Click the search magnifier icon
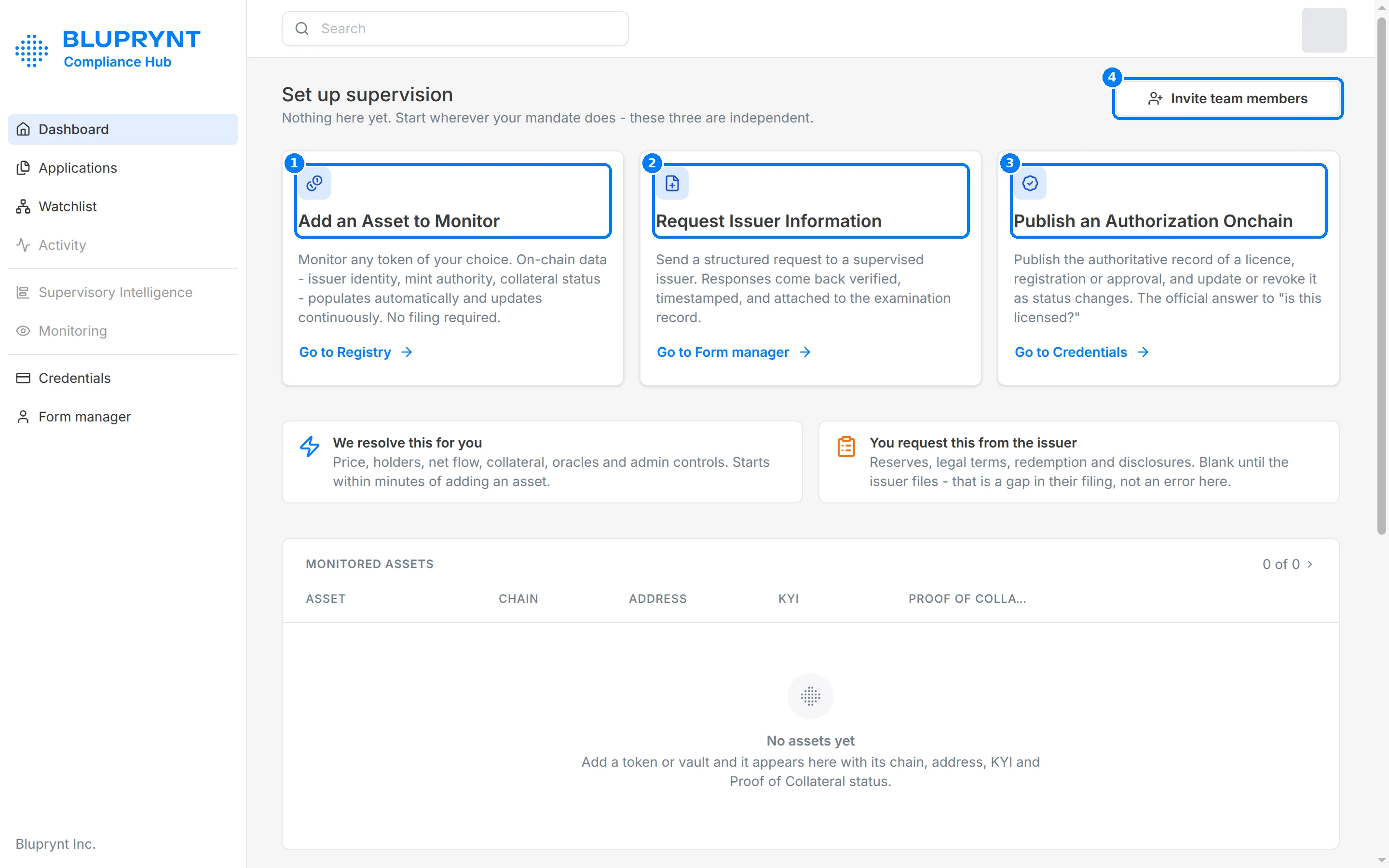Screen dimensions: 1389x868 (302, 28)
